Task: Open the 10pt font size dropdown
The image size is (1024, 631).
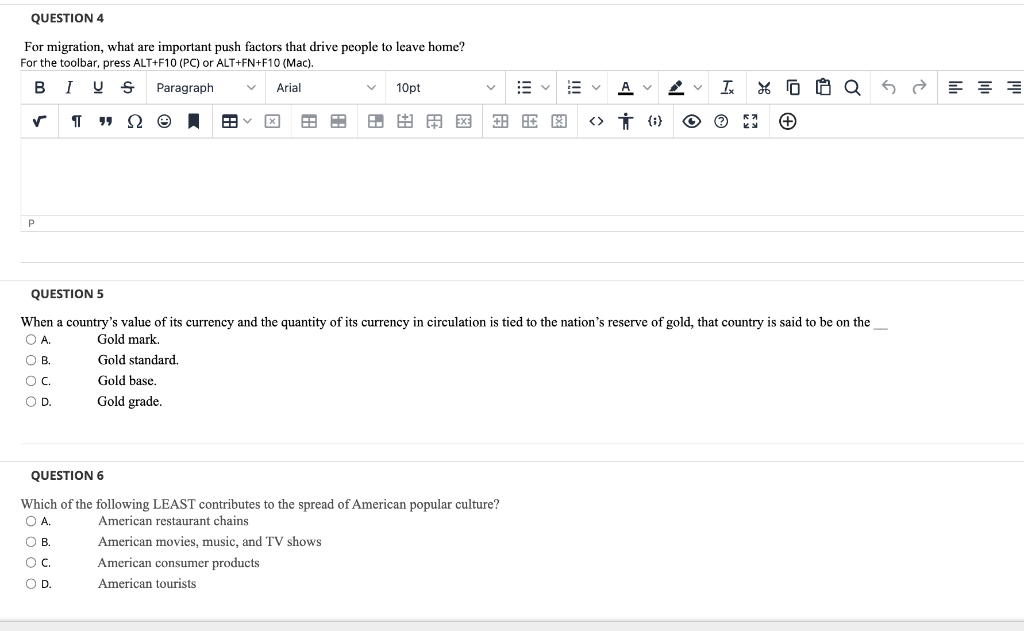Action: pos(445,88)
